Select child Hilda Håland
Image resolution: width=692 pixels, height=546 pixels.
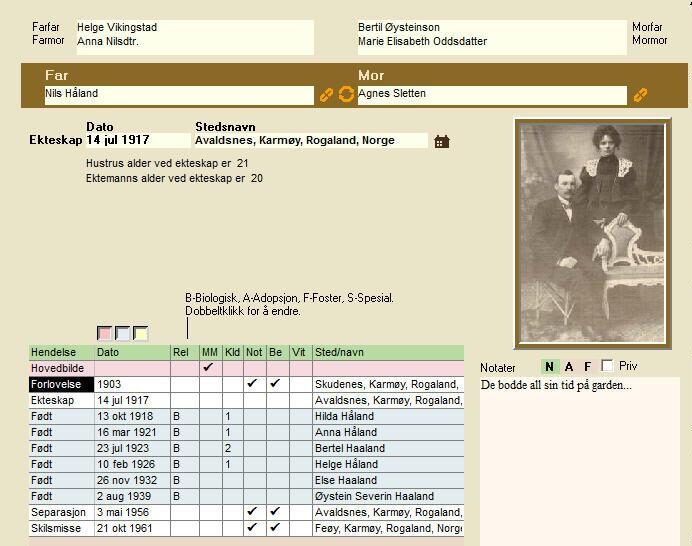click(x=344, y=416)
